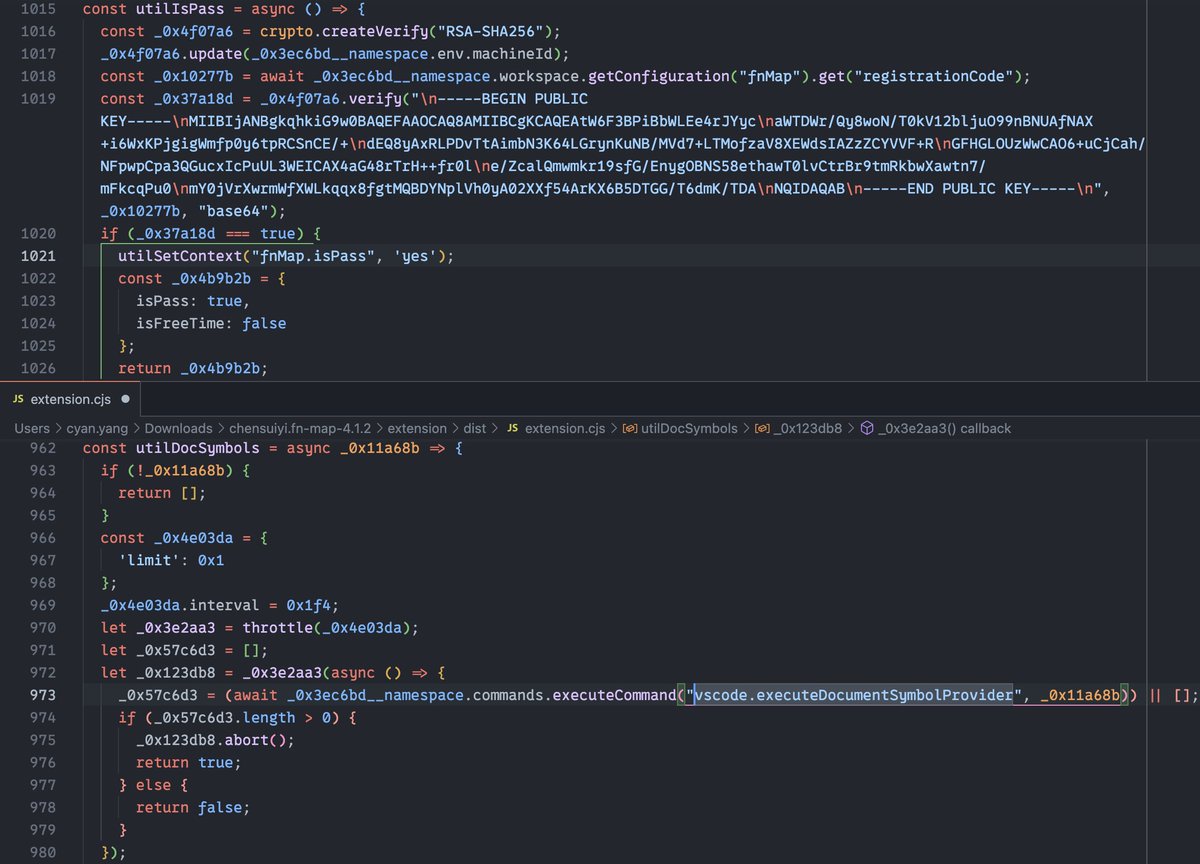
Task: Click throttle call on line 970
Action: coord(279,628)
